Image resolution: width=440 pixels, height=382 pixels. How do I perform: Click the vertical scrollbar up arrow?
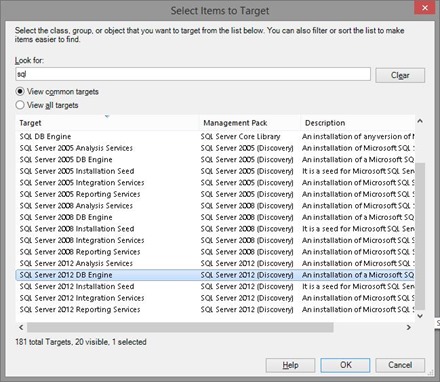[x=420, y=121]
